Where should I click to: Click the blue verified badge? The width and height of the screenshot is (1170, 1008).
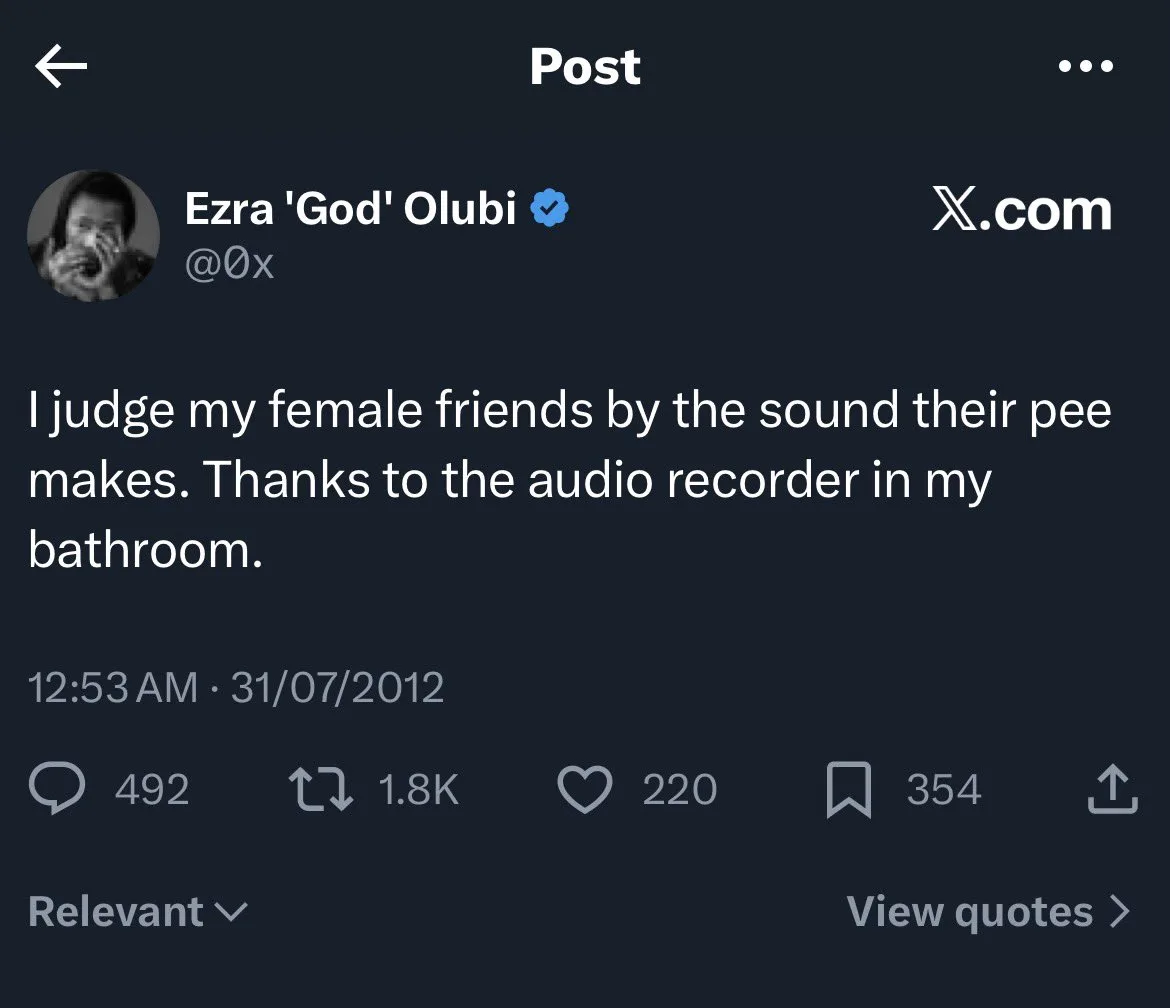[549, 209]
